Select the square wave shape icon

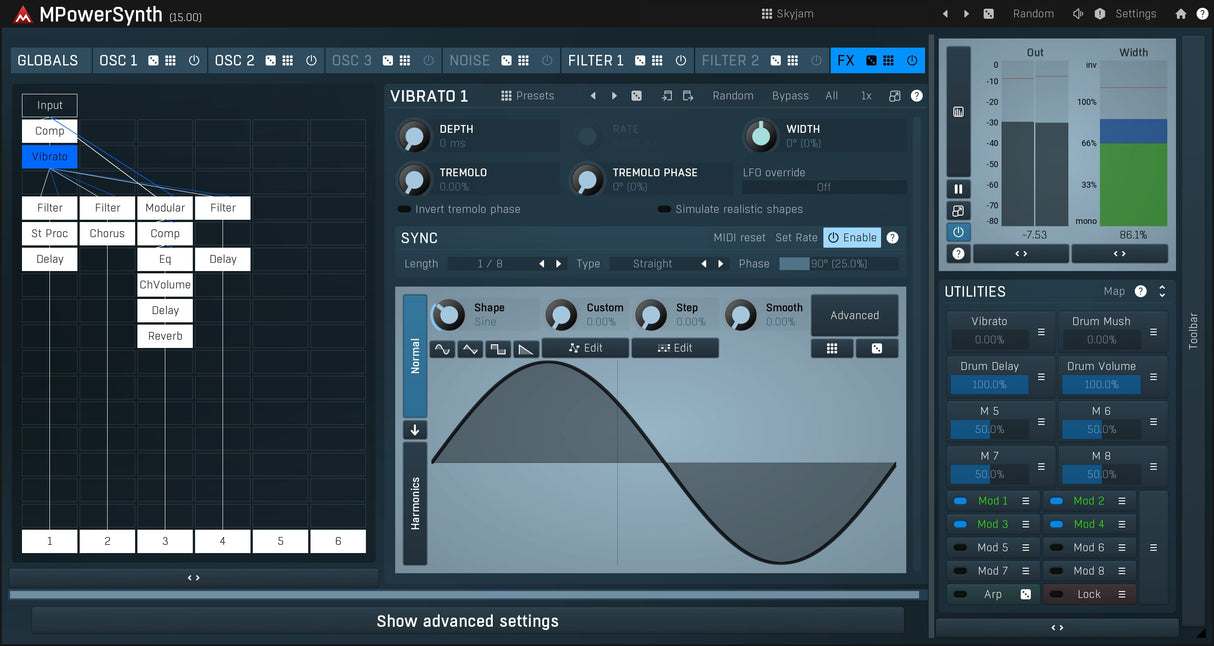coord(498,349)
